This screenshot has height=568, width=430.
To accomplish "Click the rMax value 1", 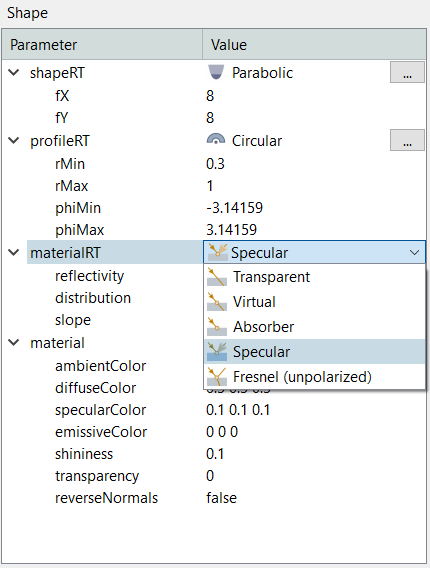I will pos(210,186).
